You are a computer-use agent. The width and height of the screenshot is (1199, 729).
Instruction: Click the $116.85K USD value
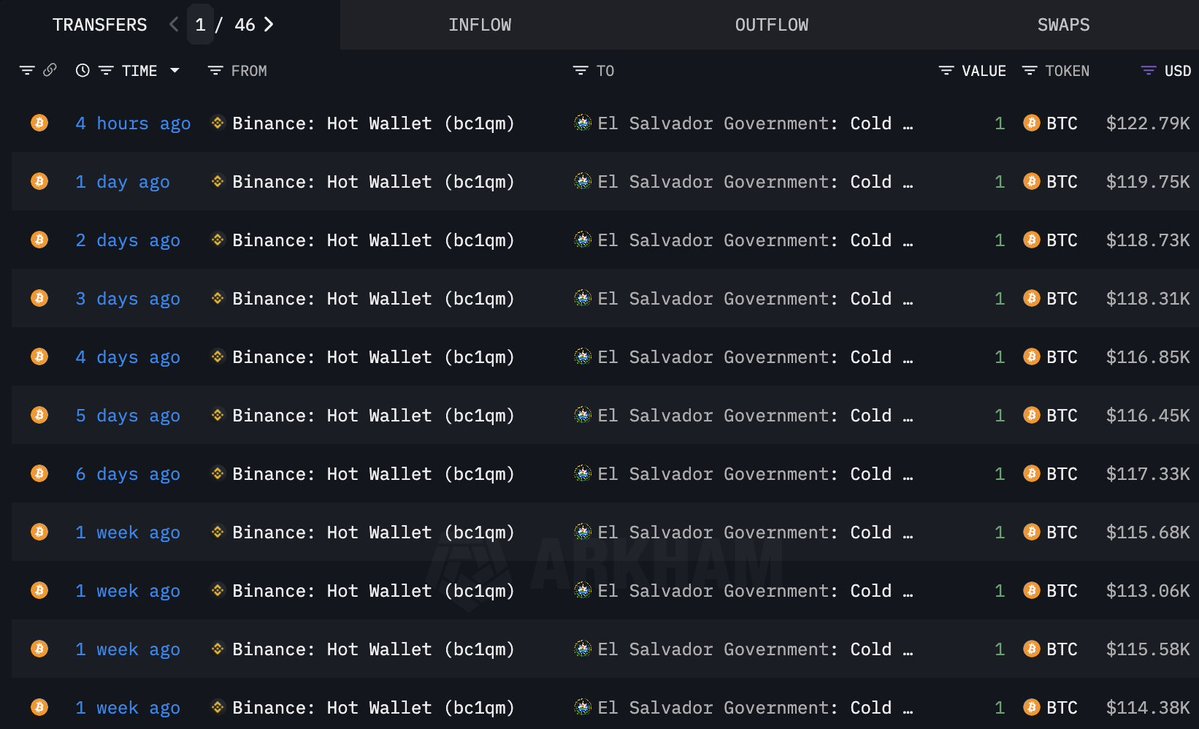point(1148,357)
